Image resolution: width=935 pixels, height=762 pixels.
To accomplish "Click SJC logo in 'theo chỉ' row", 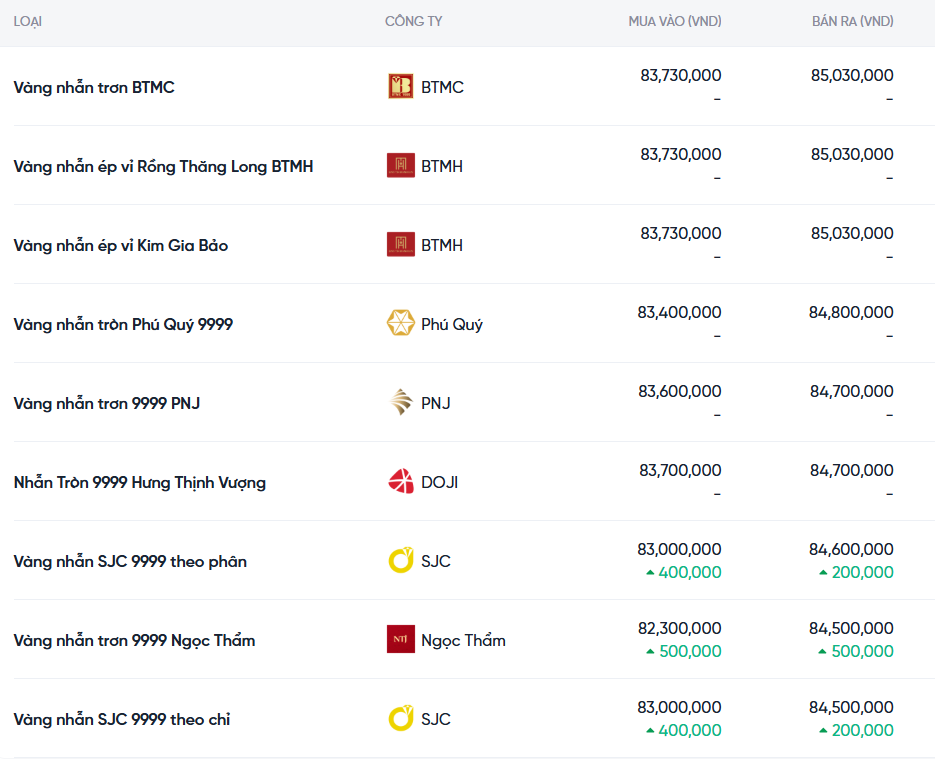I will (401, 719).
